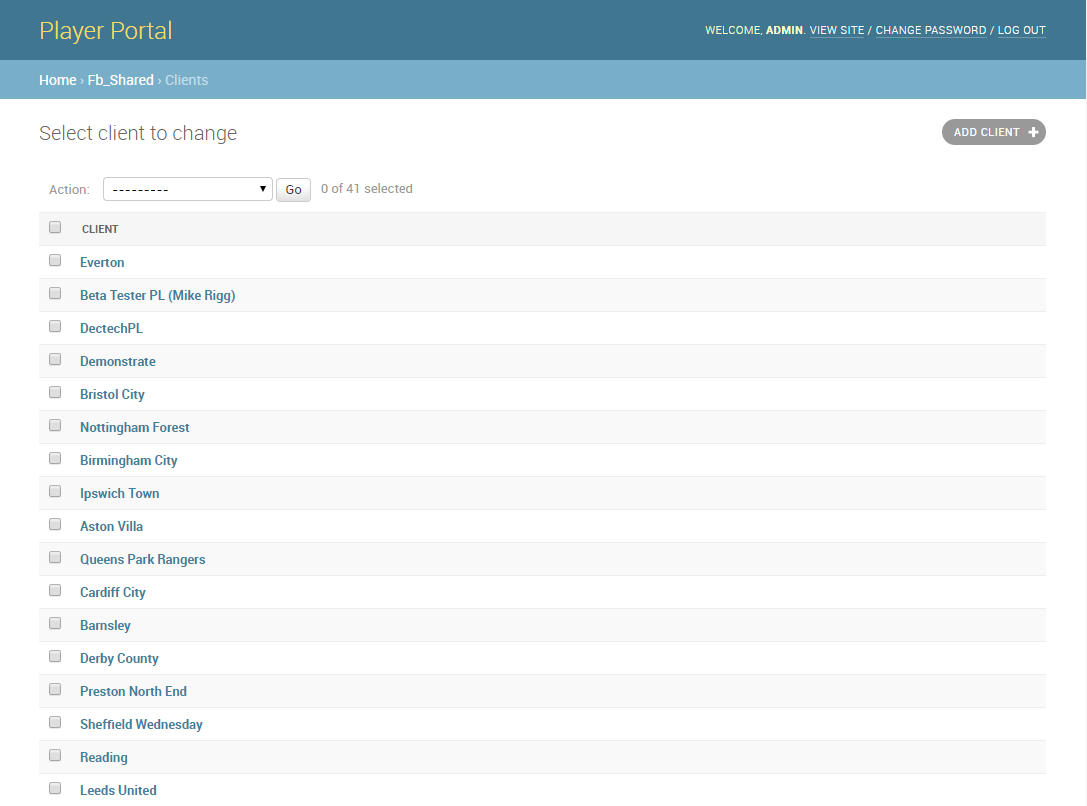
Task: Select the Reading row checkbox
Action: (55, 755)
